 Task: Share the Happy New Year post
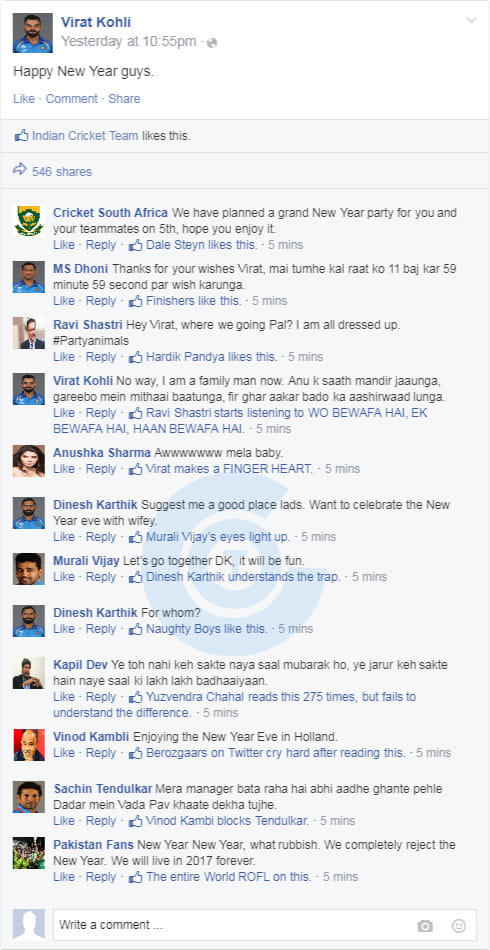coord(124,99)
